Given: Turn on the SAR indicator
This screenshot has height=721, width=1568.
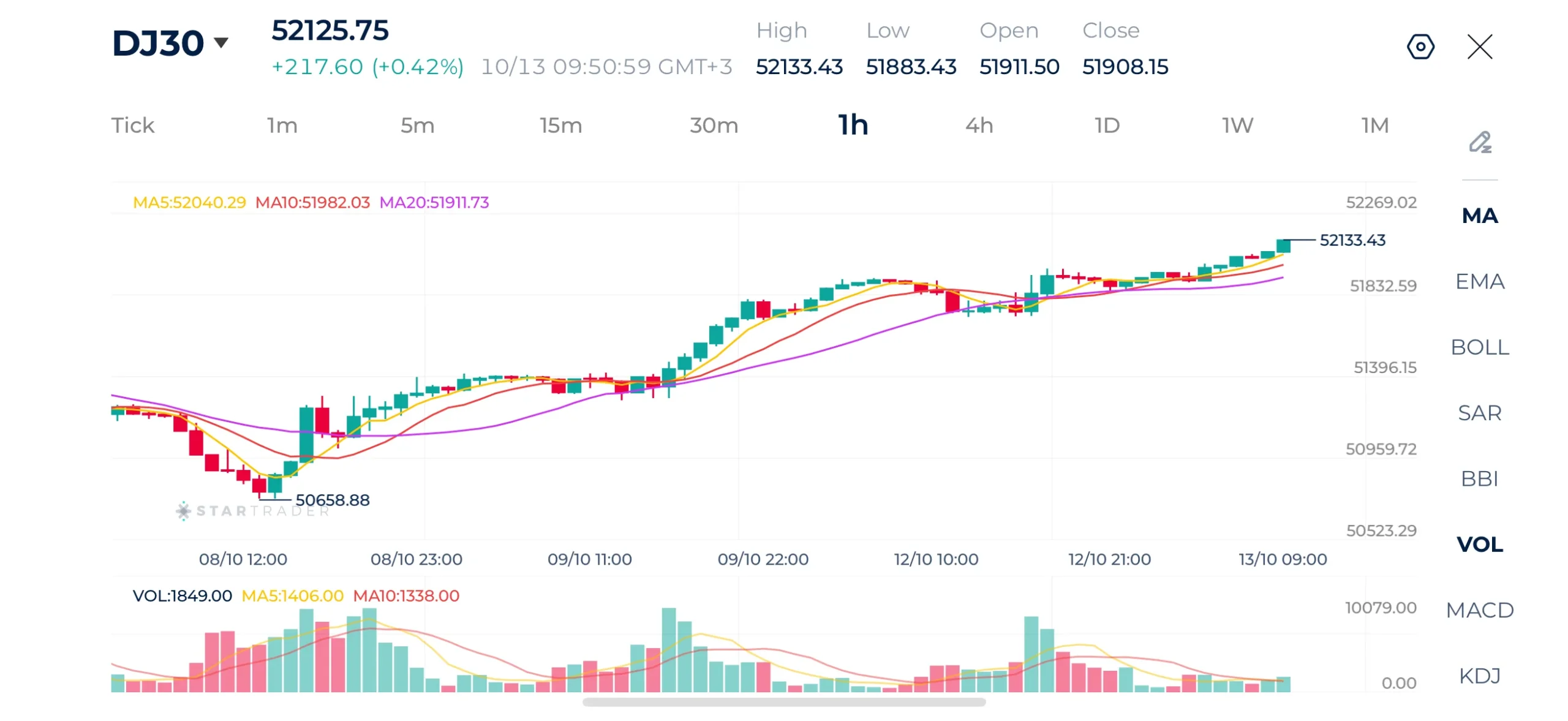Looking at the screenshot, I should pyautogui.click(x=1479, y=413).
